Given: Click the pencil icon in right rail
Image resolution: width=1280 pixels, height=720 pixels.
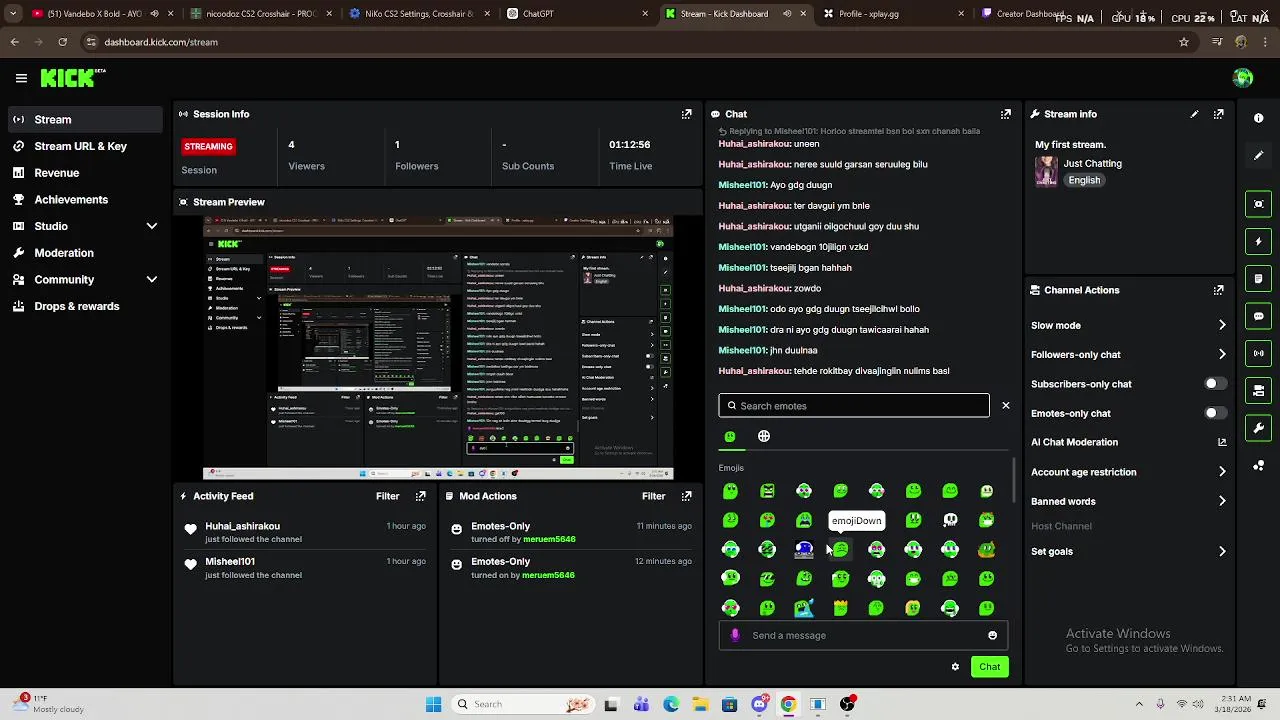Looking at the screenshot, I should (x=1259, y=155).
